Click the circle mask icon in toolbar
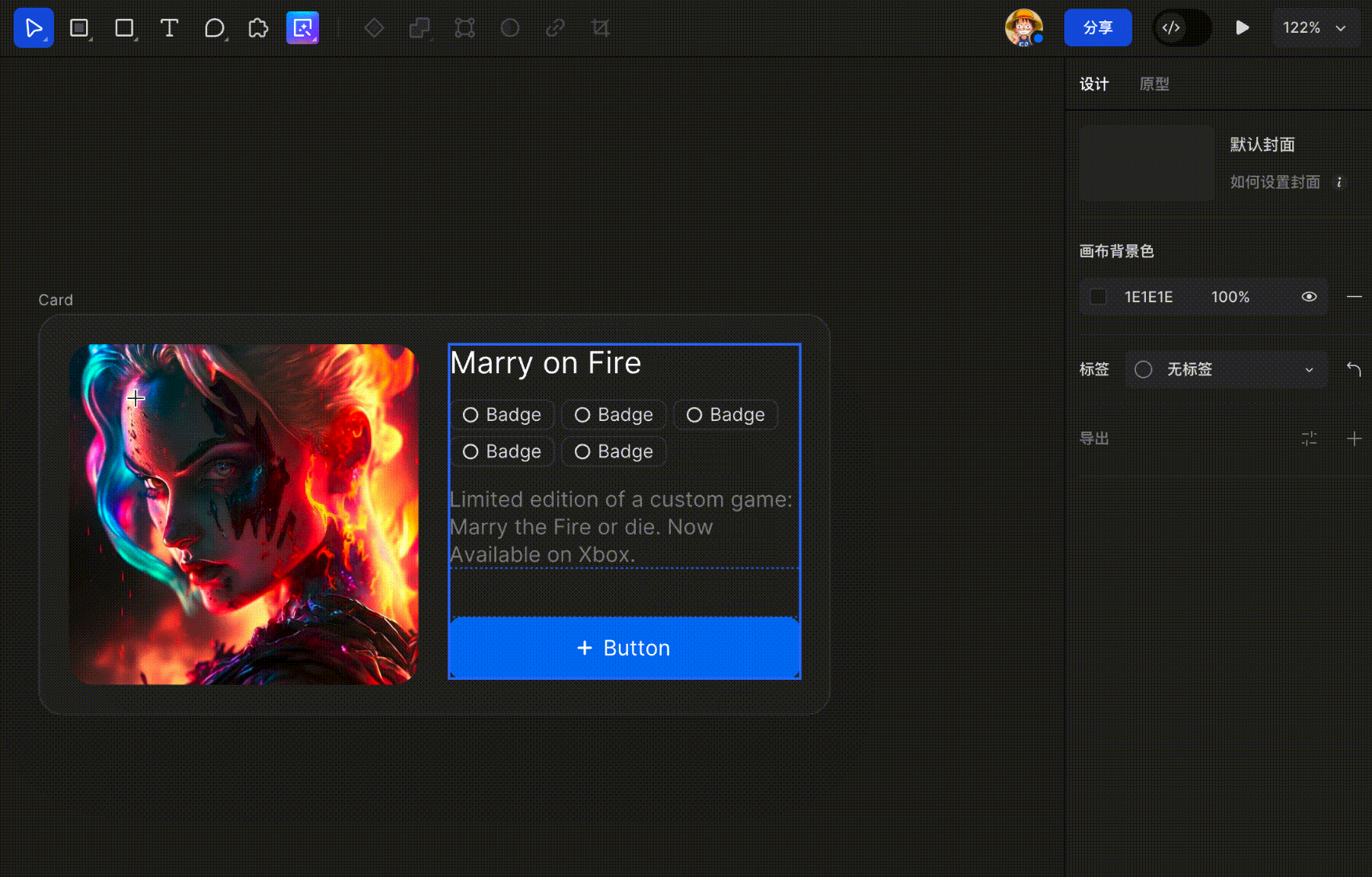Screen dimensions: 1372x877 coord(510,28)
